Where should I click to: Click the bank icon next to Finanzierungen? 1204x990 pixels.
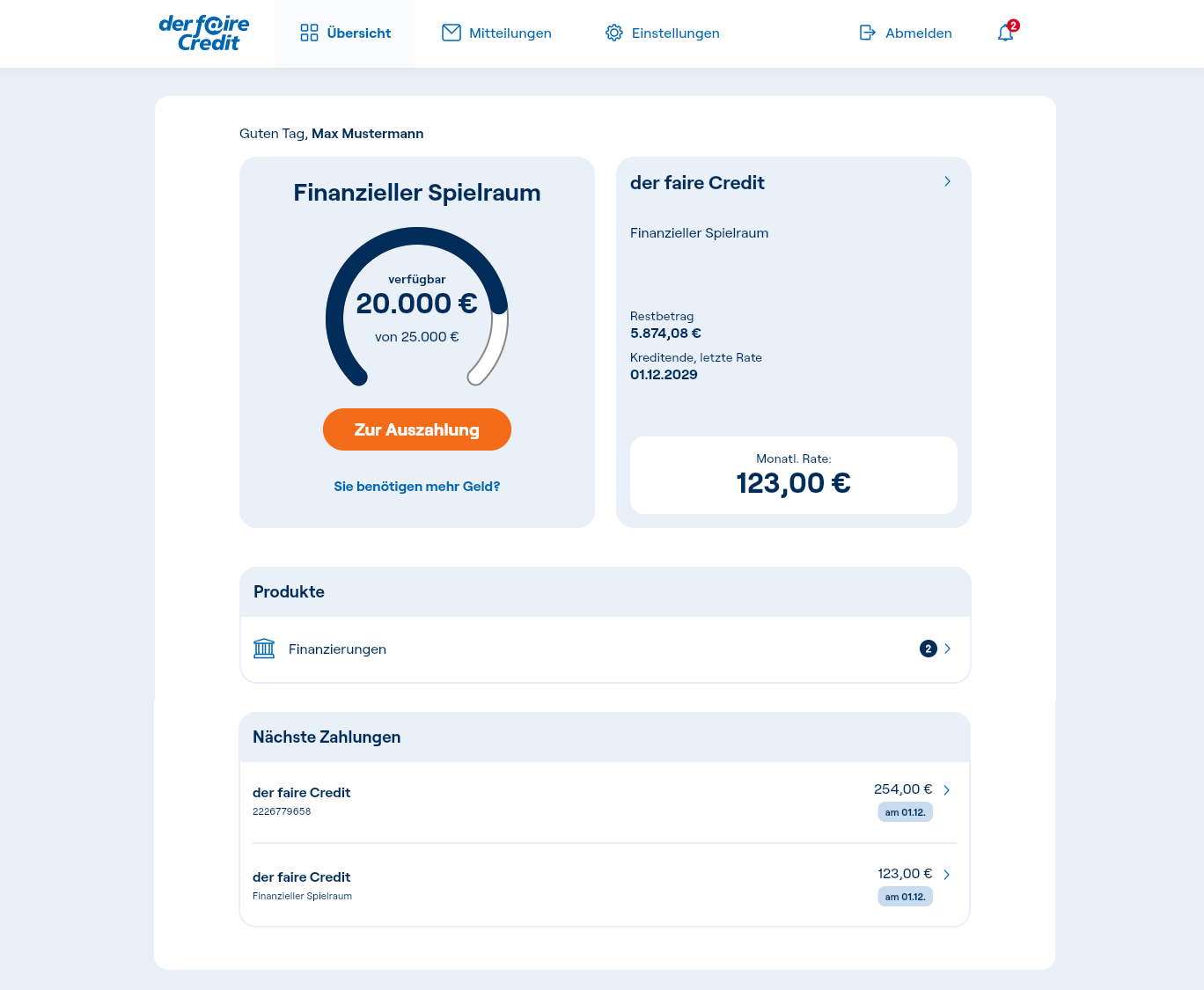click(265, 649)
